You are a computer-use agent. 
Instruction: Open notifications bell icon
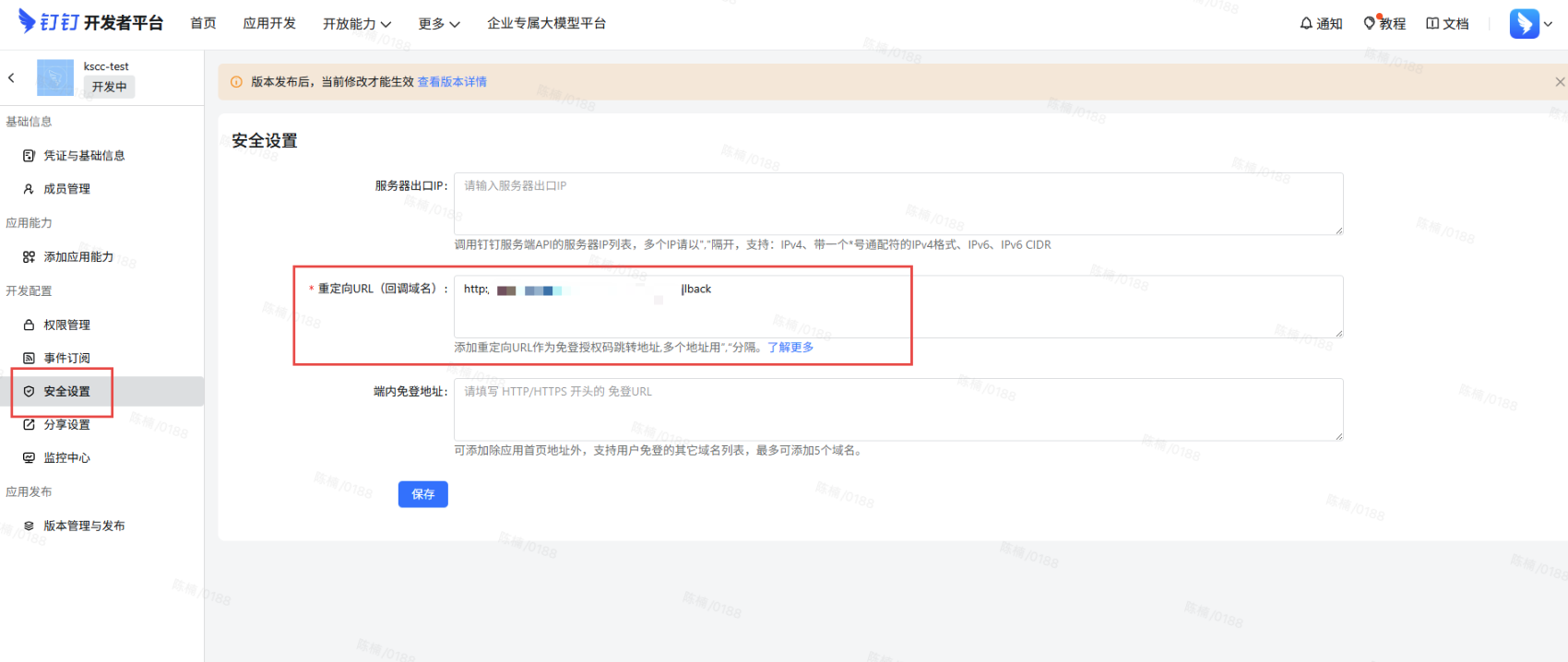click(x=1306, y=23)
